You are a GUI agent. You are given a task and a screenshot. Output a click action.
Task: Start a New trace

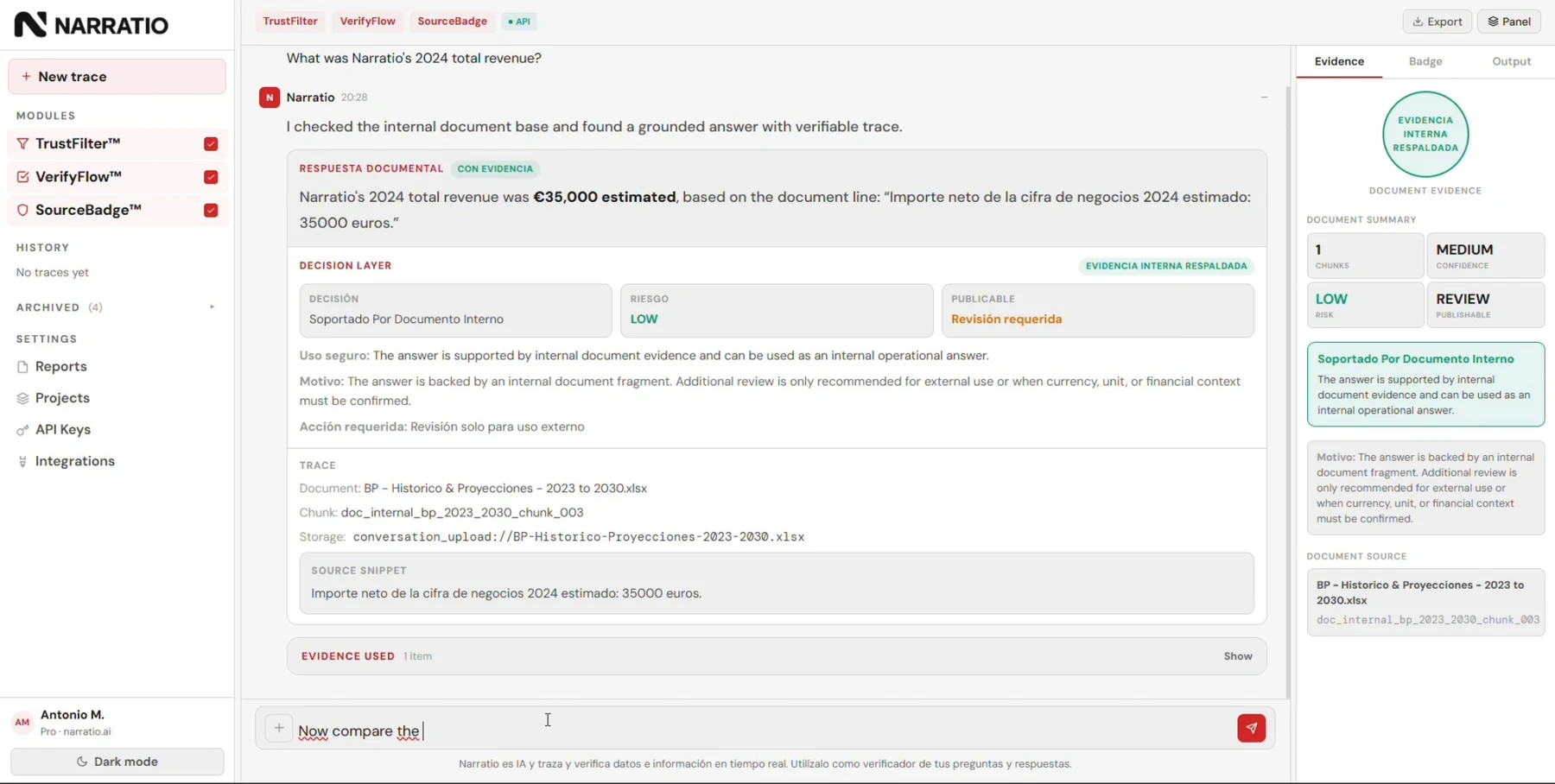[117, 77]
